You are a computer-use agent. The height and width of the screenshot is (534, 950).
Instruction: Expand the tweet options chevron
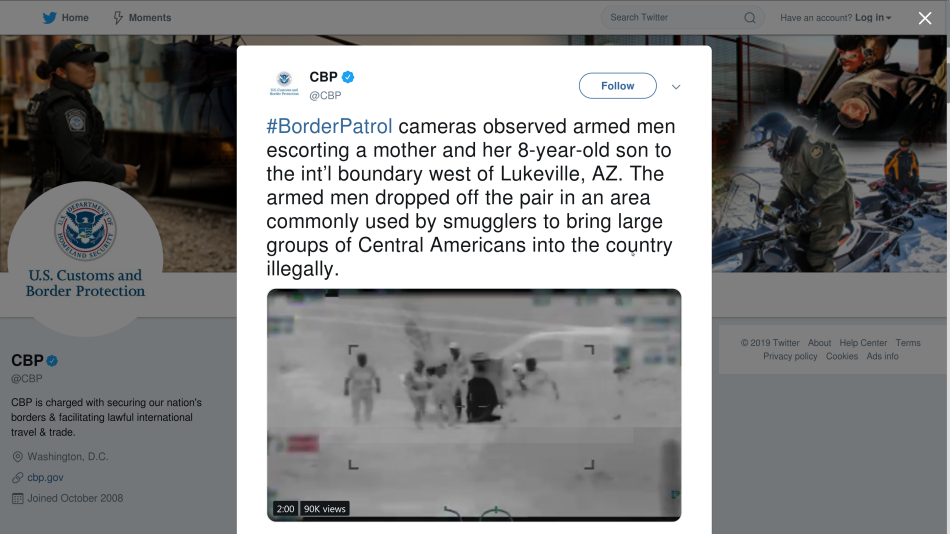point(676,87)
